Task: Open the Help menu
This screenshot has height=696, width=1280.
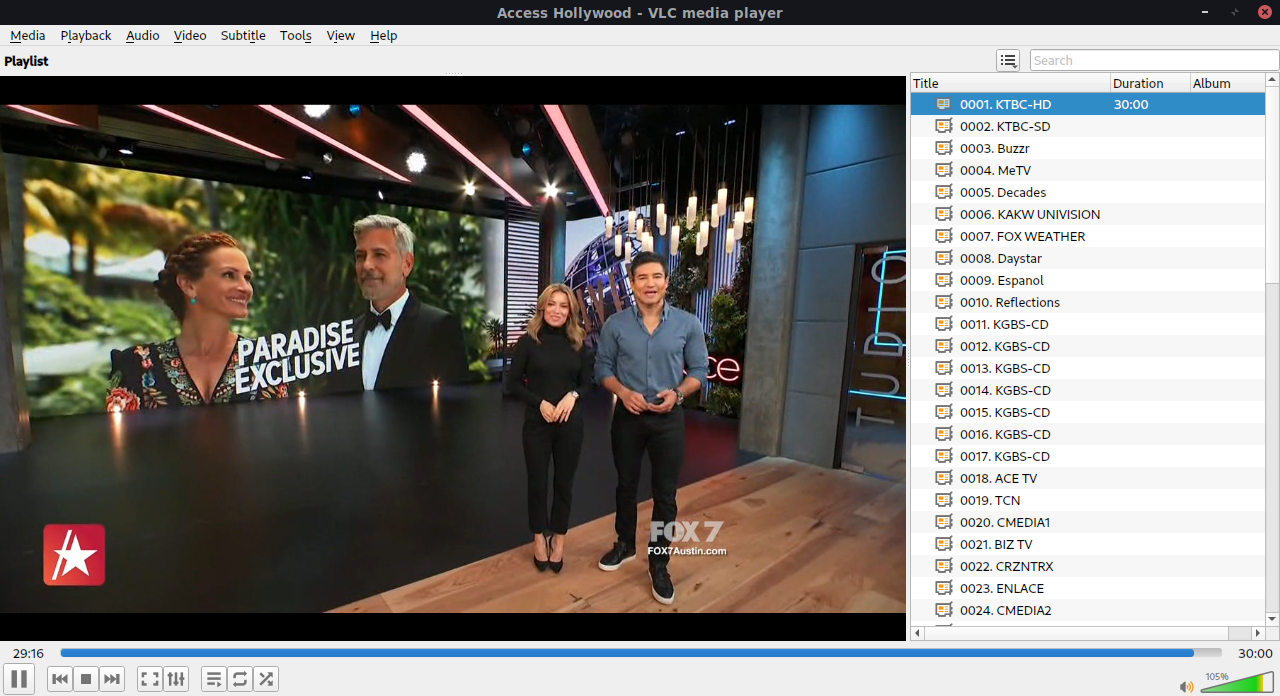Action: (384, 35)
